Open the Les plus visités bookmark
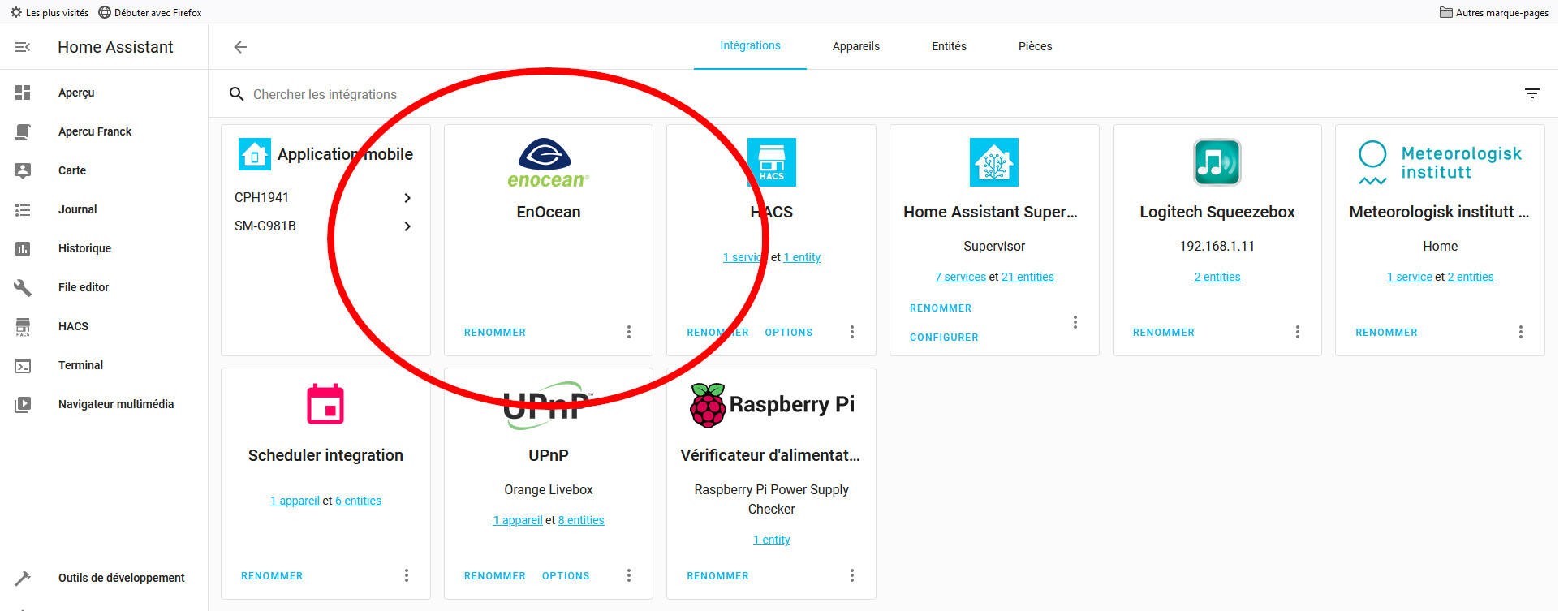1568x611 pixels. [50, 12]
